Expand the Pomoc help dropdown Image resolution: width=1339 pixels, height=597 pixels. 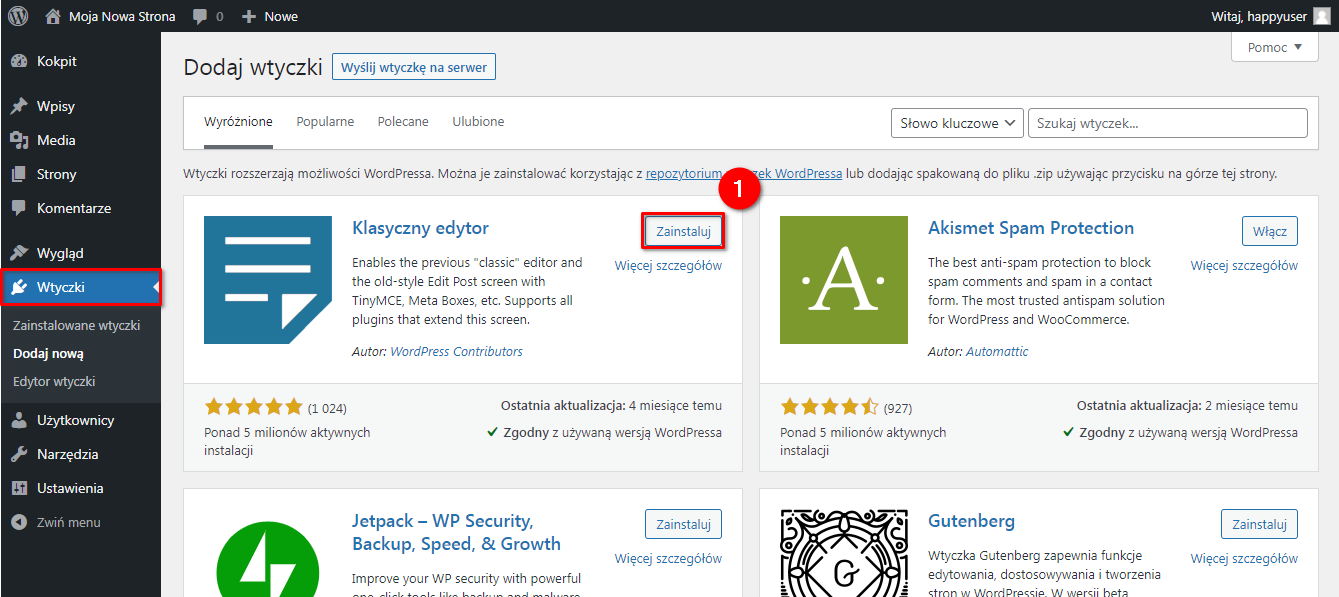pos(1275,47)
